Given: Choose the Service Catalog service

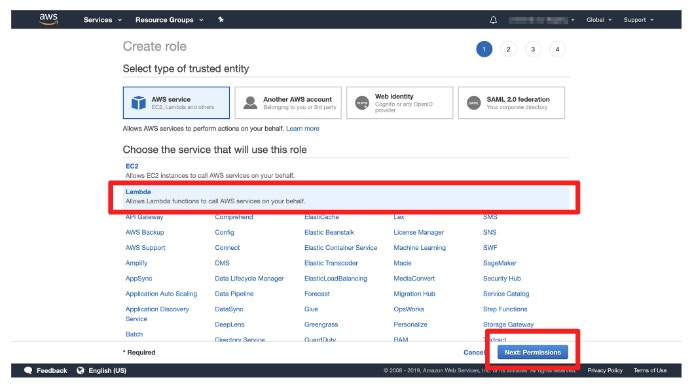Looking at the screenshot, I should 506,294.
